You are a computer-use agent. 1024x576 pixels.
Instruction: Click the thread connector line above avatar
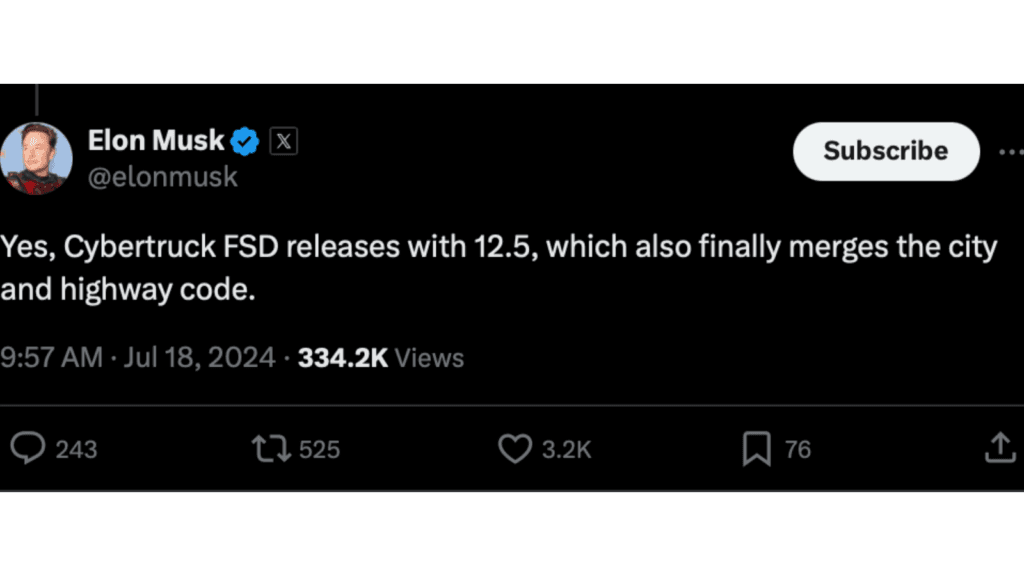pyautogui.click(x=37, y=99)
